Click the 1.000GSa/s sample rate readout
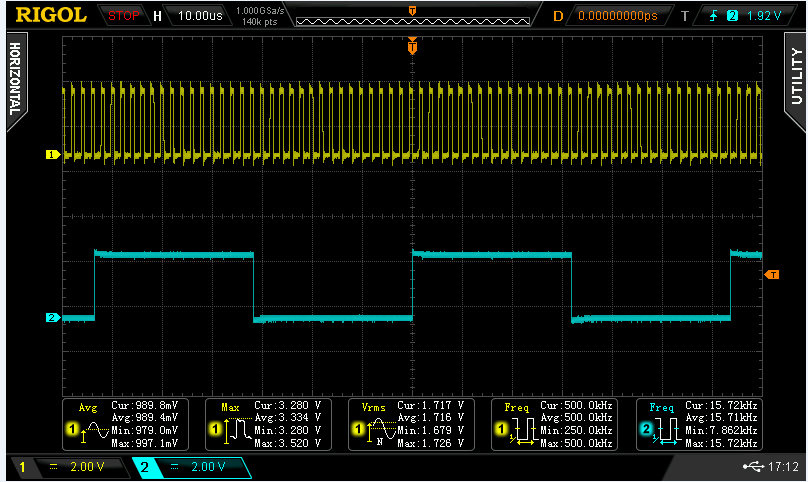 [x=260, y=10]
